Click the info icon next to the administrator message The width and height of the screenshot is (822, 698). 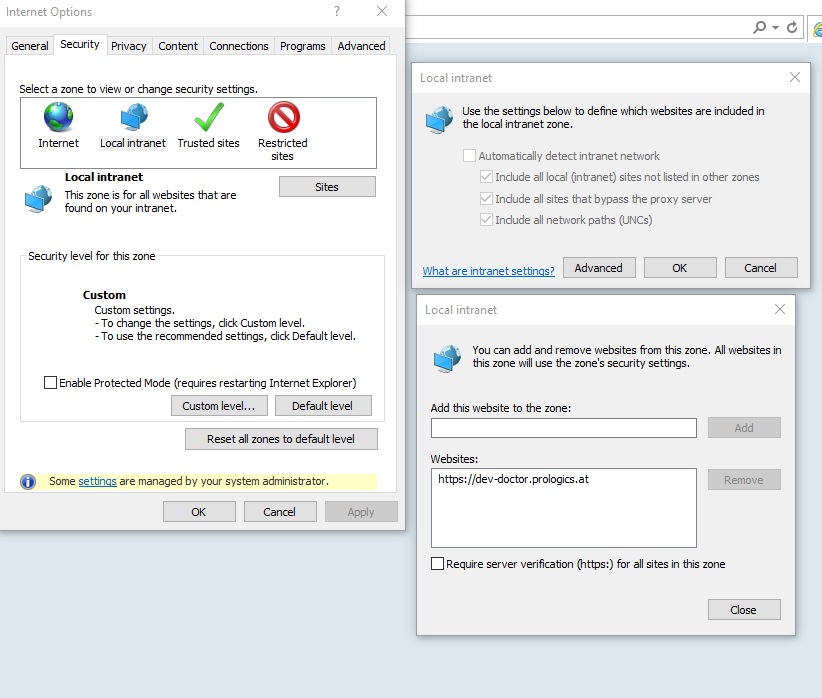click(27, 481)
